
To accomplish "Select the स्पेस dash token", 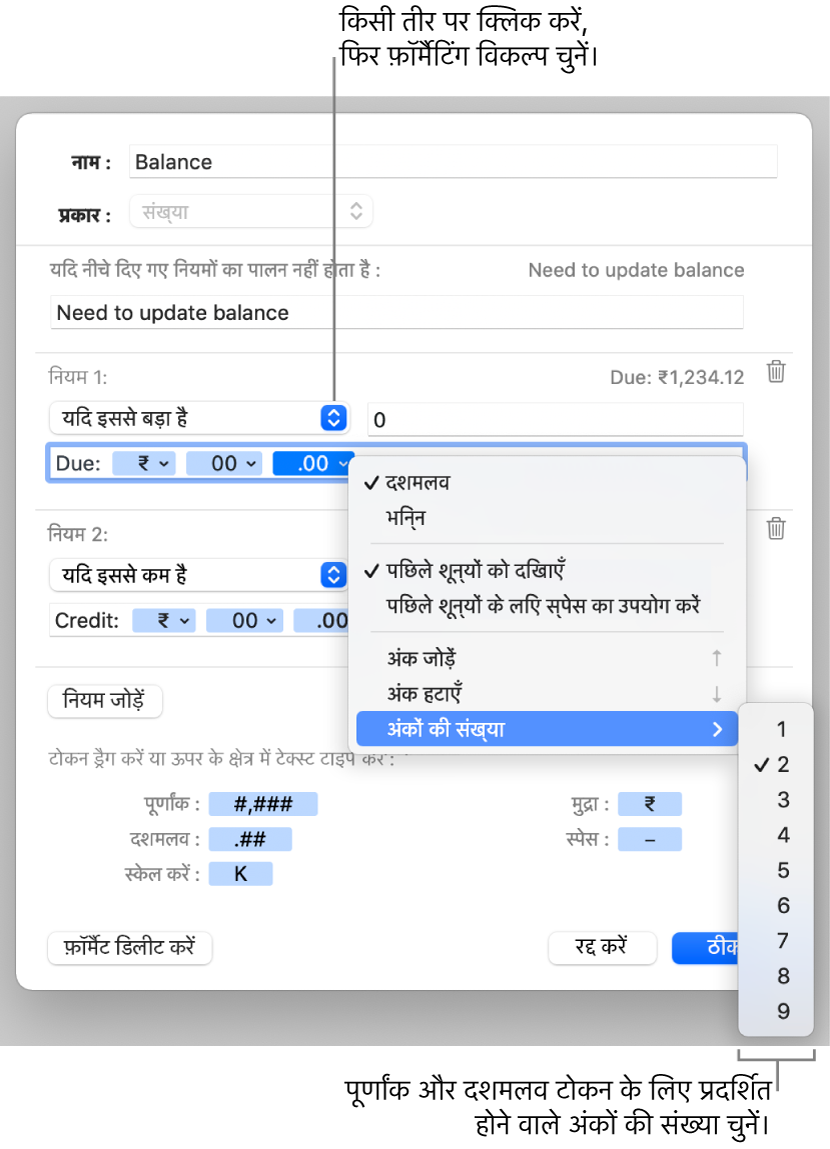I will pyautogui.click(x=649, y=839).
